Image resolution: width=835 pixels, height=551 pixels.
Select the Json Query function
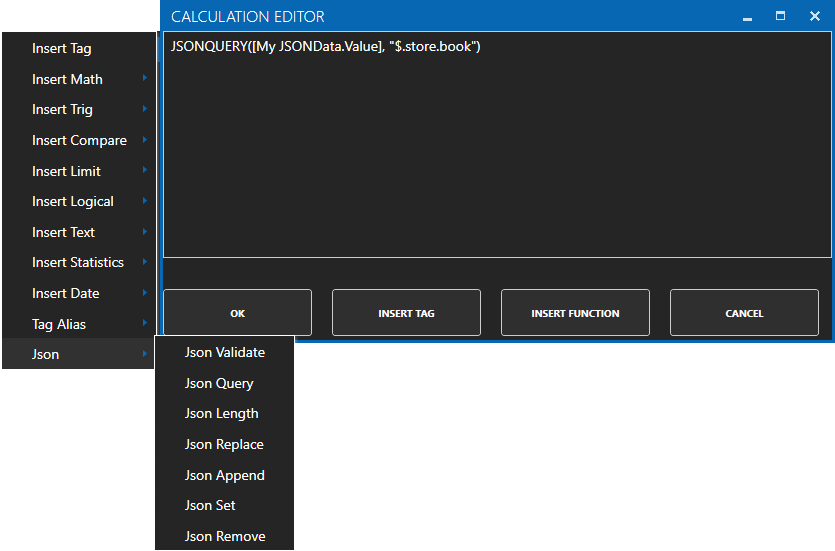pos(219,383)
